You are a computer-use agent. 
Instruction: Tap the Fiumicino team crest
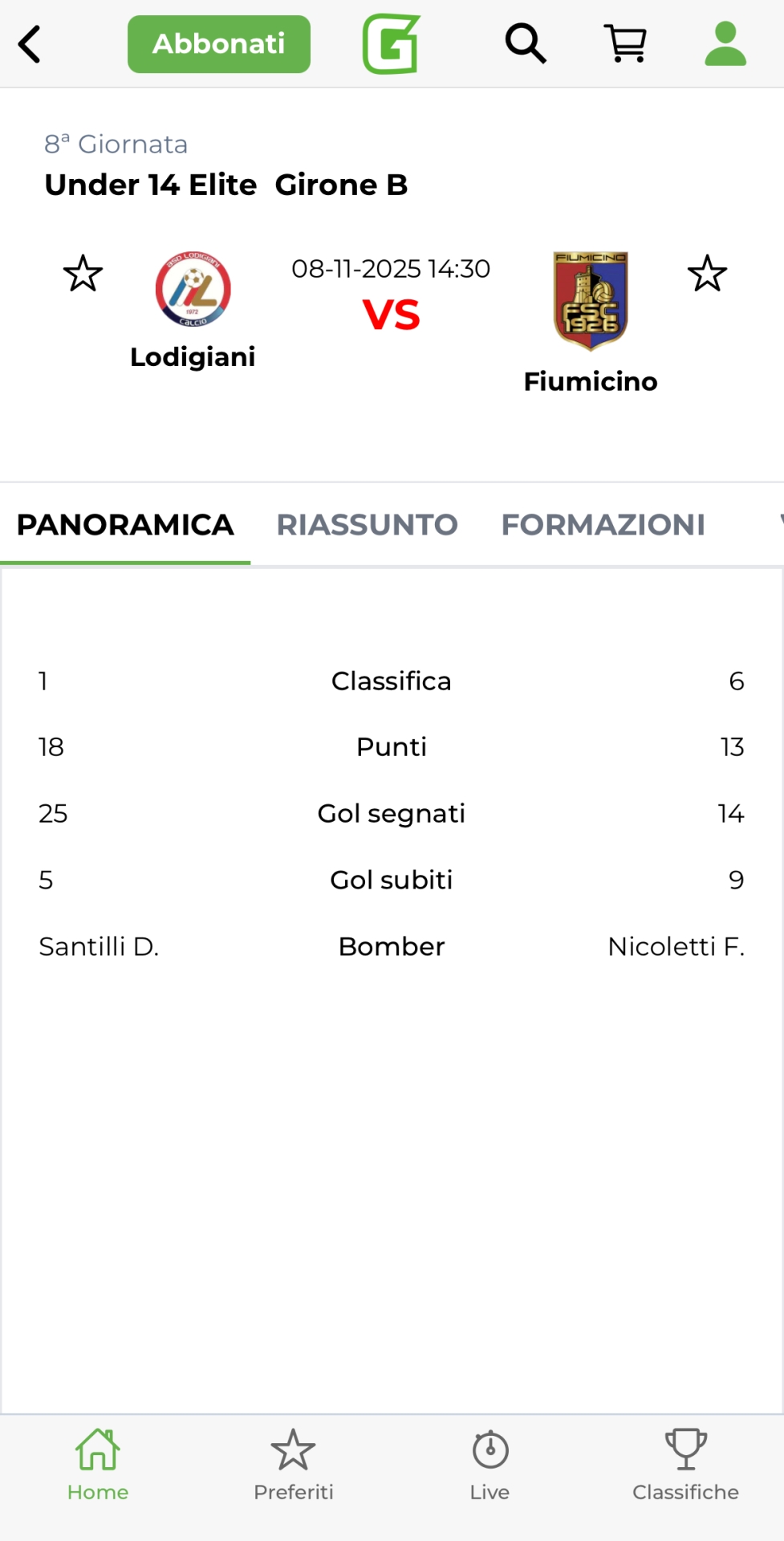point(591,301)
